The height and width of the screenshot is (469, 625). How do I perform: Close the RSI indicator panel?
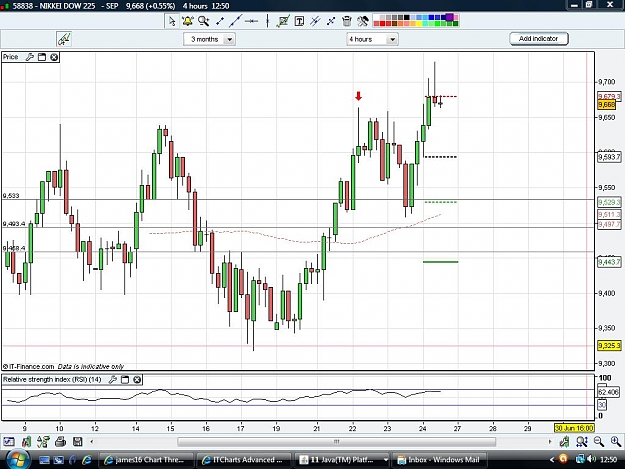click(137, 379)
